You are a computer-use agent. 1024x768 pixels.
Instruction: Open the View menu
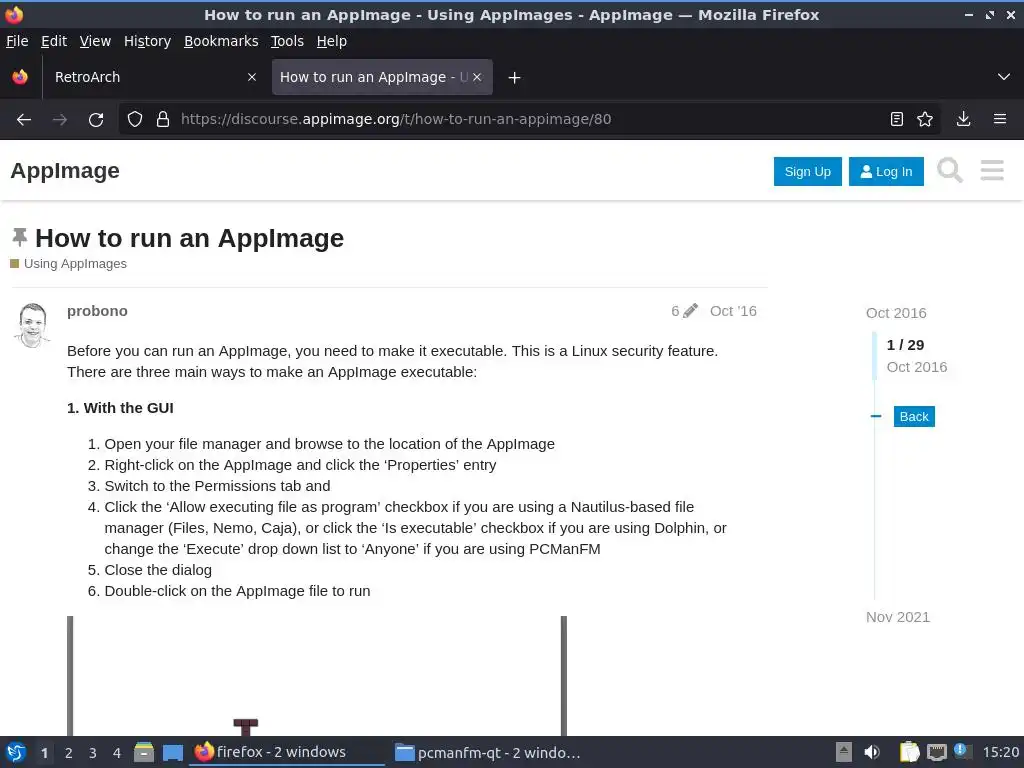coord(95,41)
